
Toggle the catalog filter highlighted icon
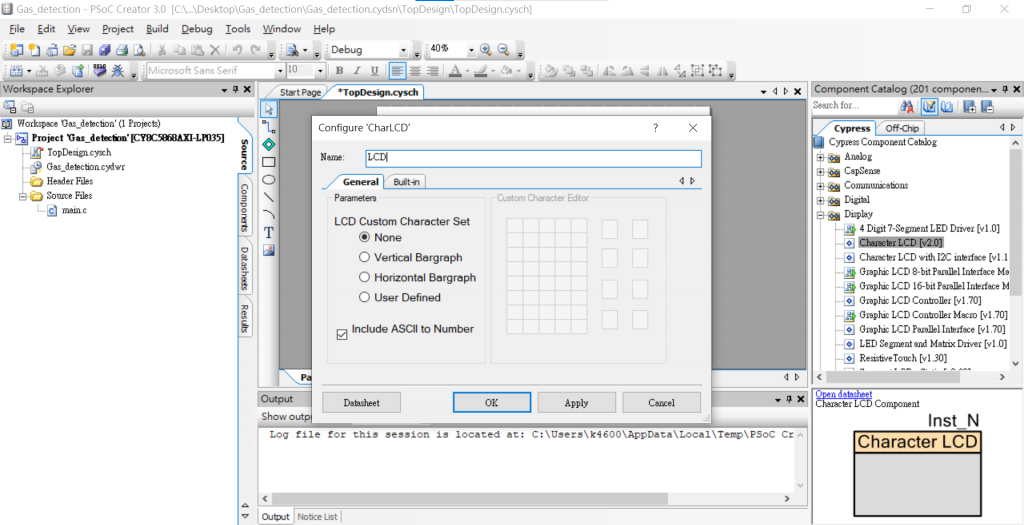coord(929,106)
